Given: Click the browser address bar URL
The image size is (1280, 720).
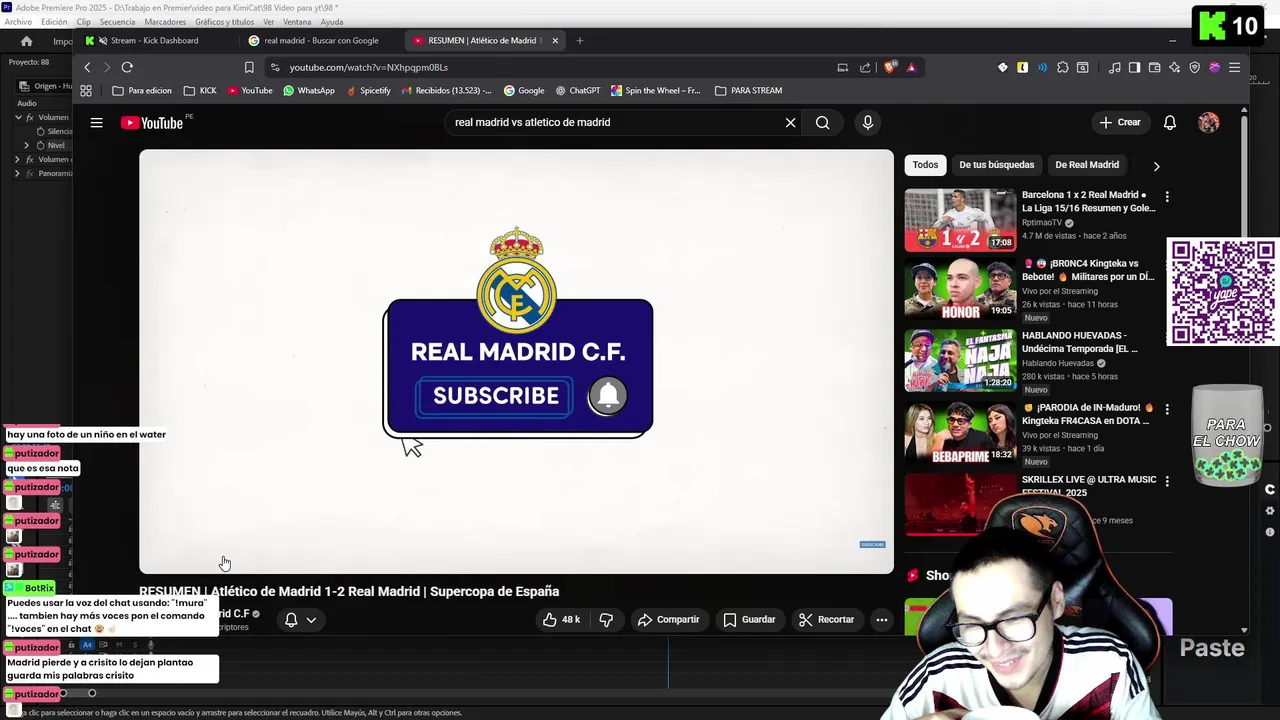Looking at the screenshot, I should point(369,67).
